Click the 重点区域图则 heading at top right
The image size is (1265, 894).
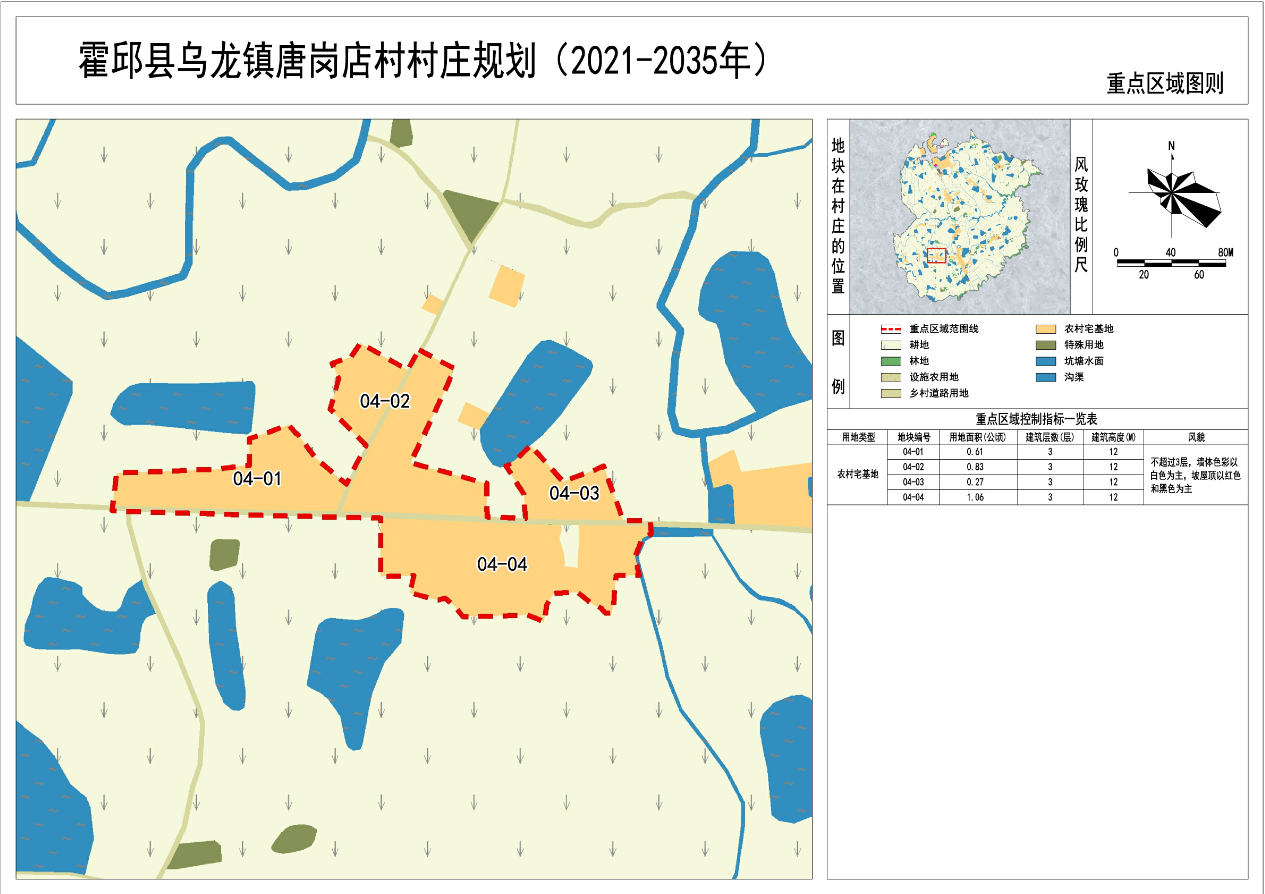(x=1165, y=84)
